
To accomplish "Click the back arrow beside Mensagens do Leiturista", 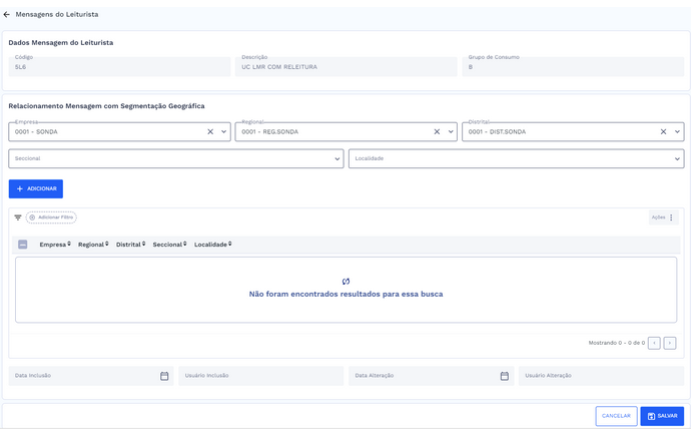I will tap(7, 15).
